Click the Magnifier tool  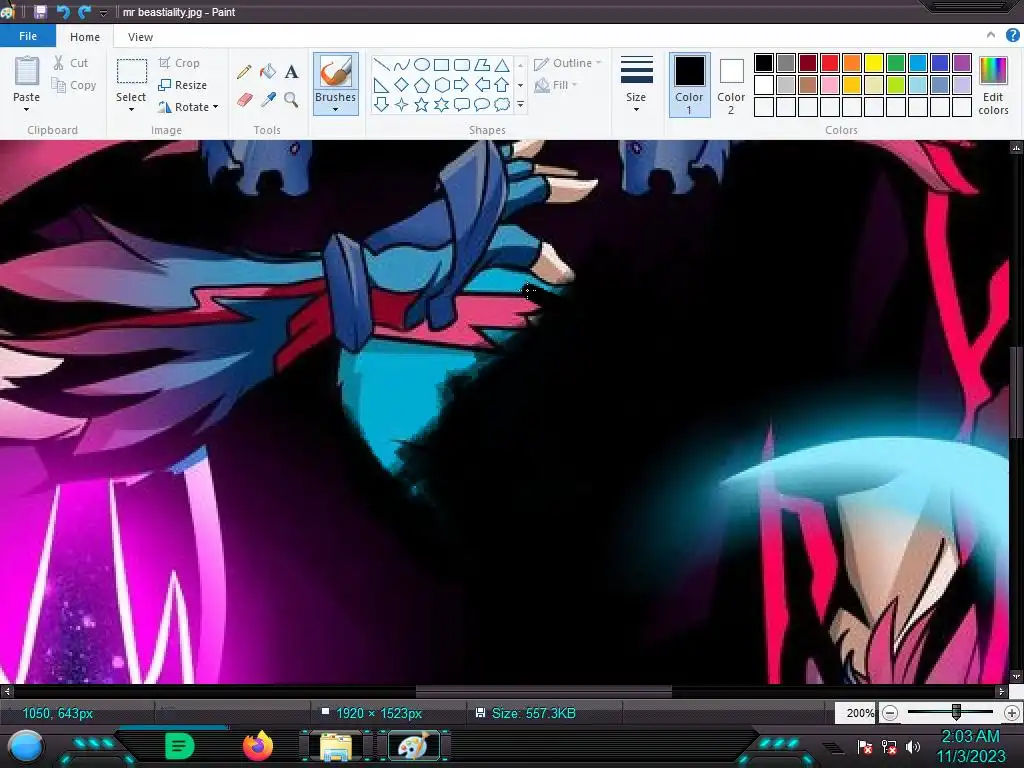[291, 99]
